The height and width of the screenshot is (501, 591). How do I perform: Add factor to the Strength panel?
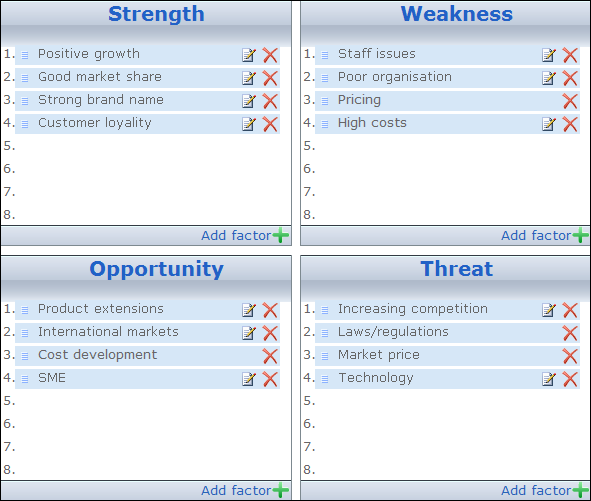click(x=245, y=236)
